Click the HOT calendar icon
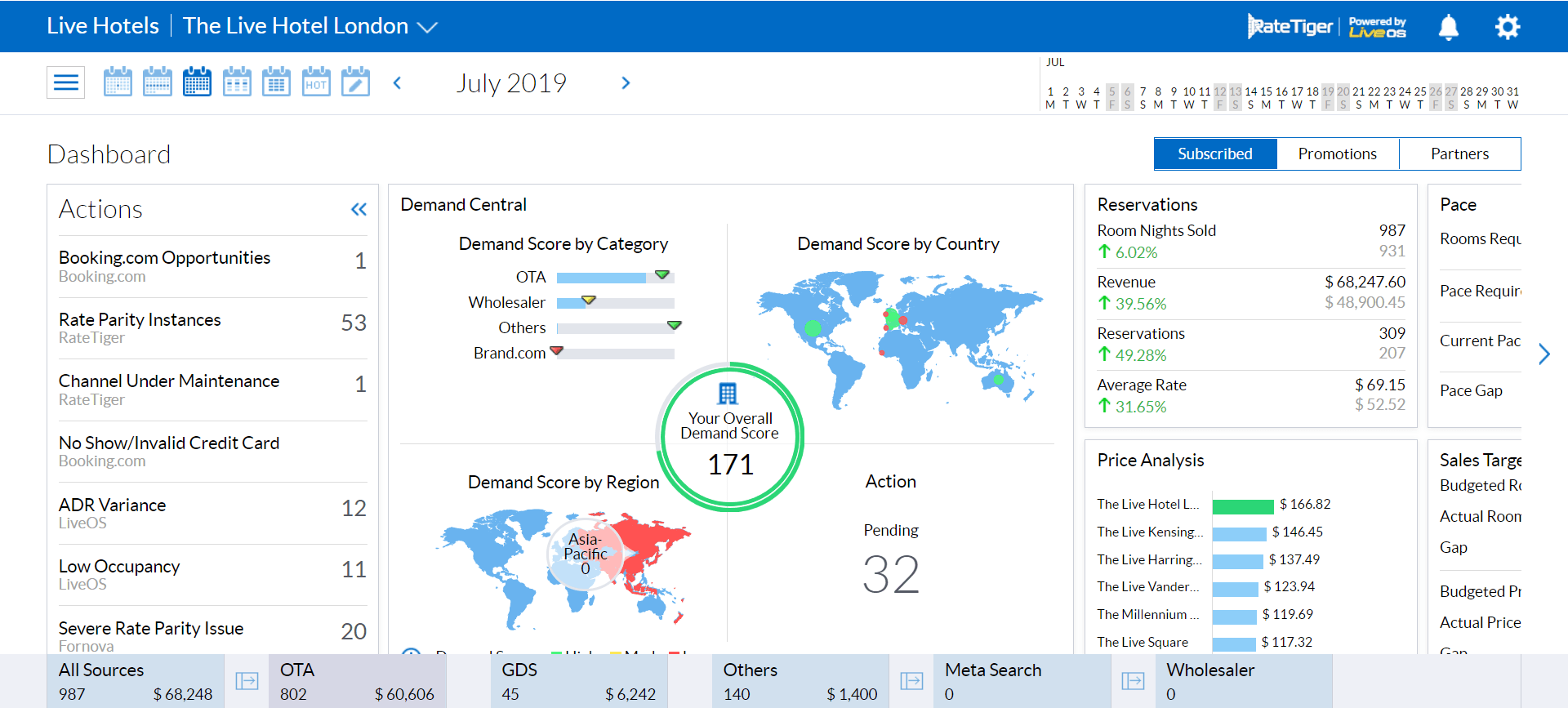 click(x=316, y=82)
